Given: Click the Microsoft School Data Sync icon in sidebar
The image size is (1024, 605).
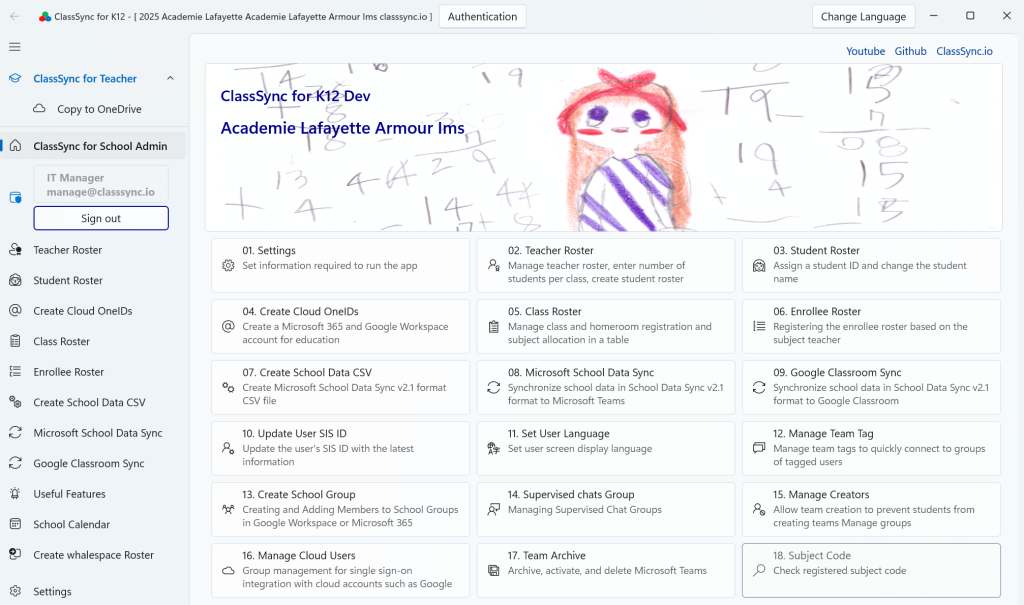Looking at the screenshot, I should pyautogui.click(x=16, y=433).
